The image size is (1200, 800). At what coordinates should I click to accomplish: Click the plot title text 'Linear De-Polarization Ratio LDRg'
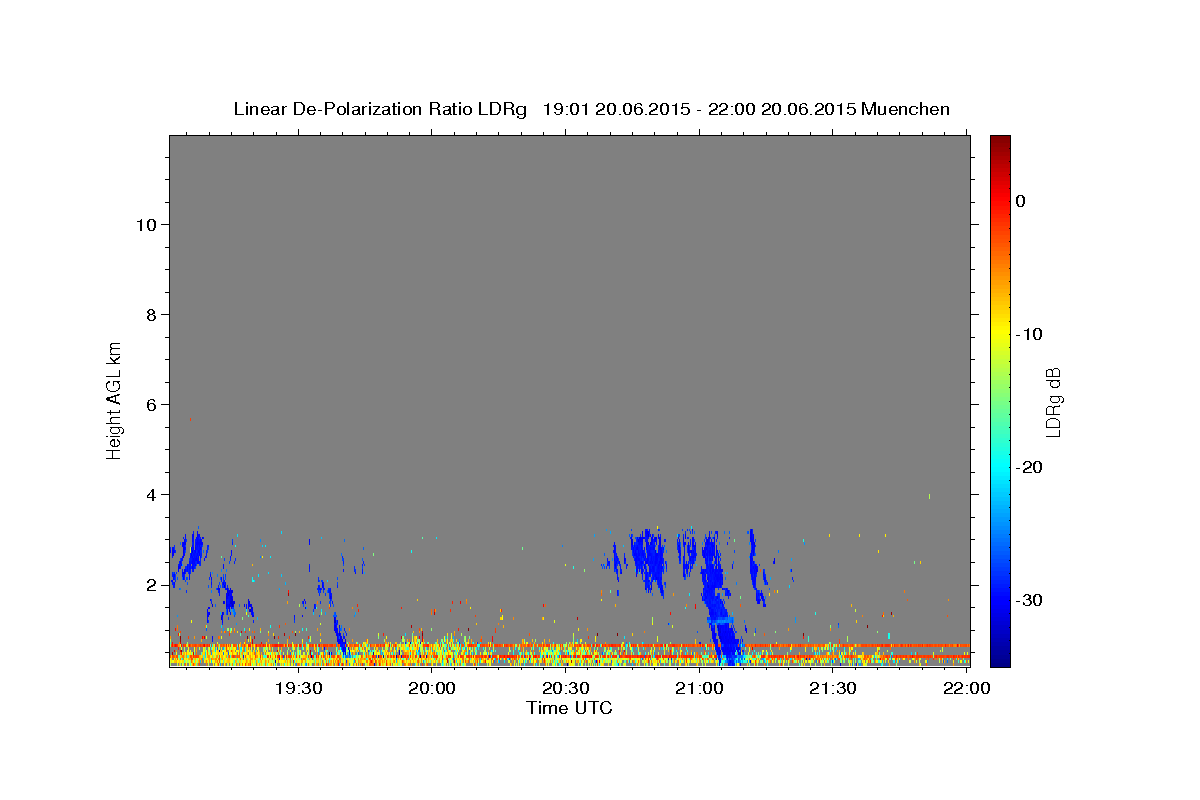click(379, 109)
